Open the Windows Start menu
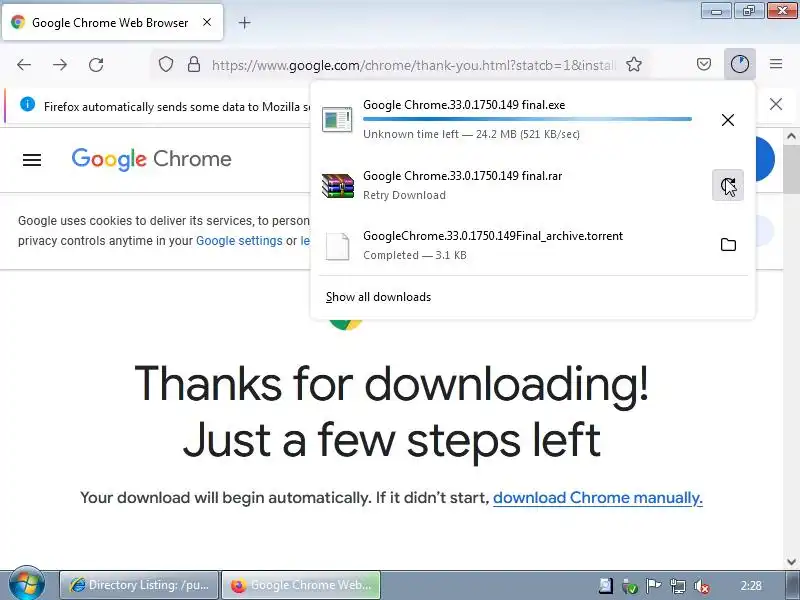Image resolution: width=800 pixels, height=600 pixels. tap(27, 584)
